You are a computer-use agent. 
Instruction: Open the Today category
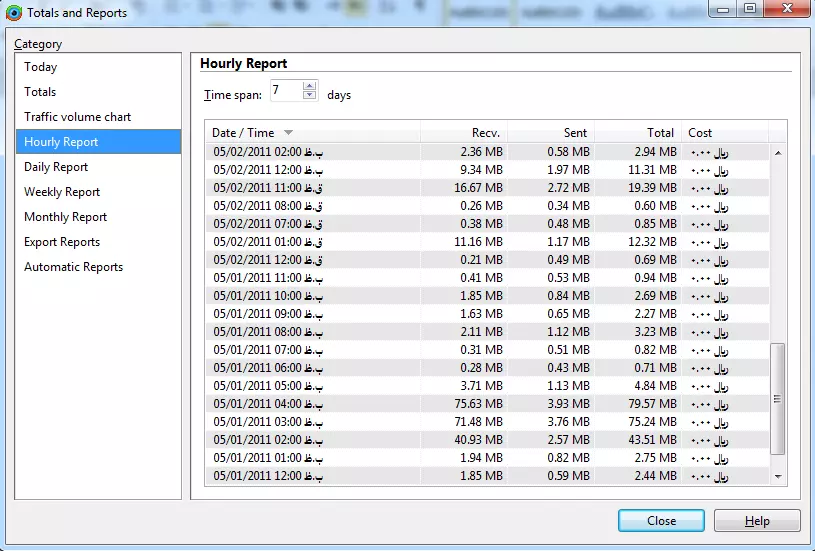[x=41, y=67]
